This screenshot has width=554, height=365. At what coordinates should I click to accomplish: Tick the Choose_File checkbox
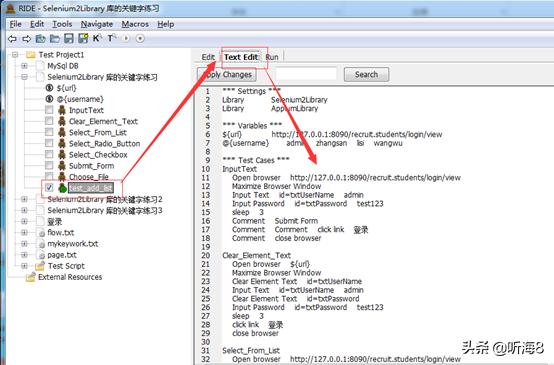[x=49, y=176]
